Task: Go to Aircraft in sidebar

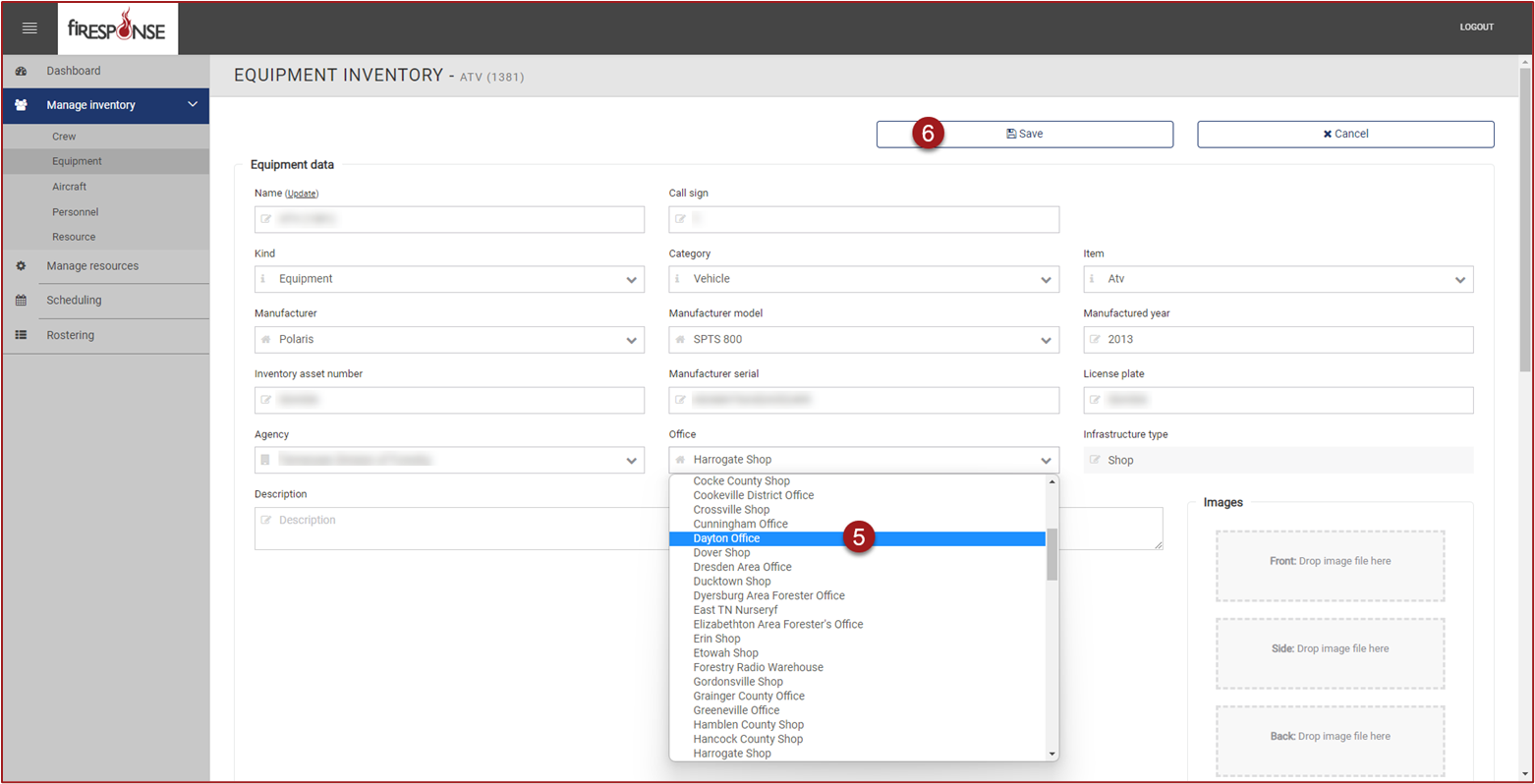Action: (69, 187)
